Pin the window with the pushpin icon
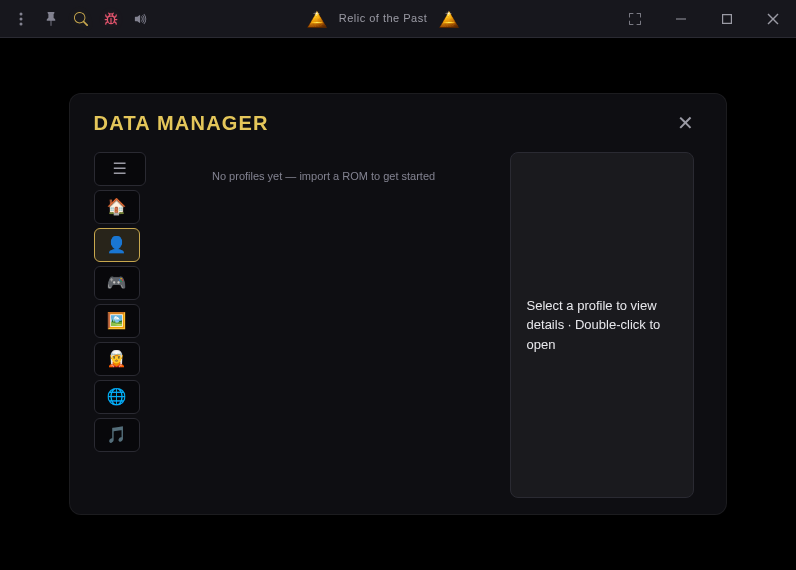 (x=51, y=19)
